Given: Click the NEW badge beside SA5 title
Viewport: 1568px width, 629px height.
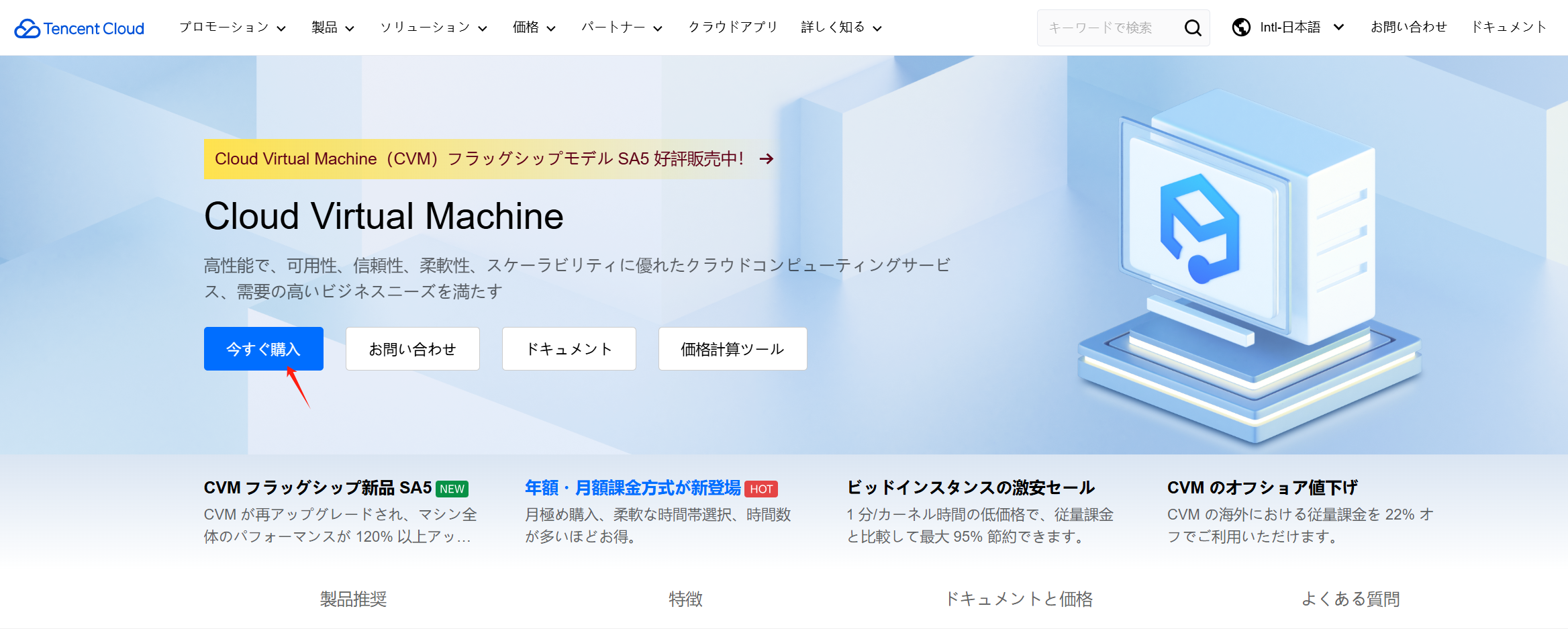Looking at the screenshot, I should click(x=452, y=489).
